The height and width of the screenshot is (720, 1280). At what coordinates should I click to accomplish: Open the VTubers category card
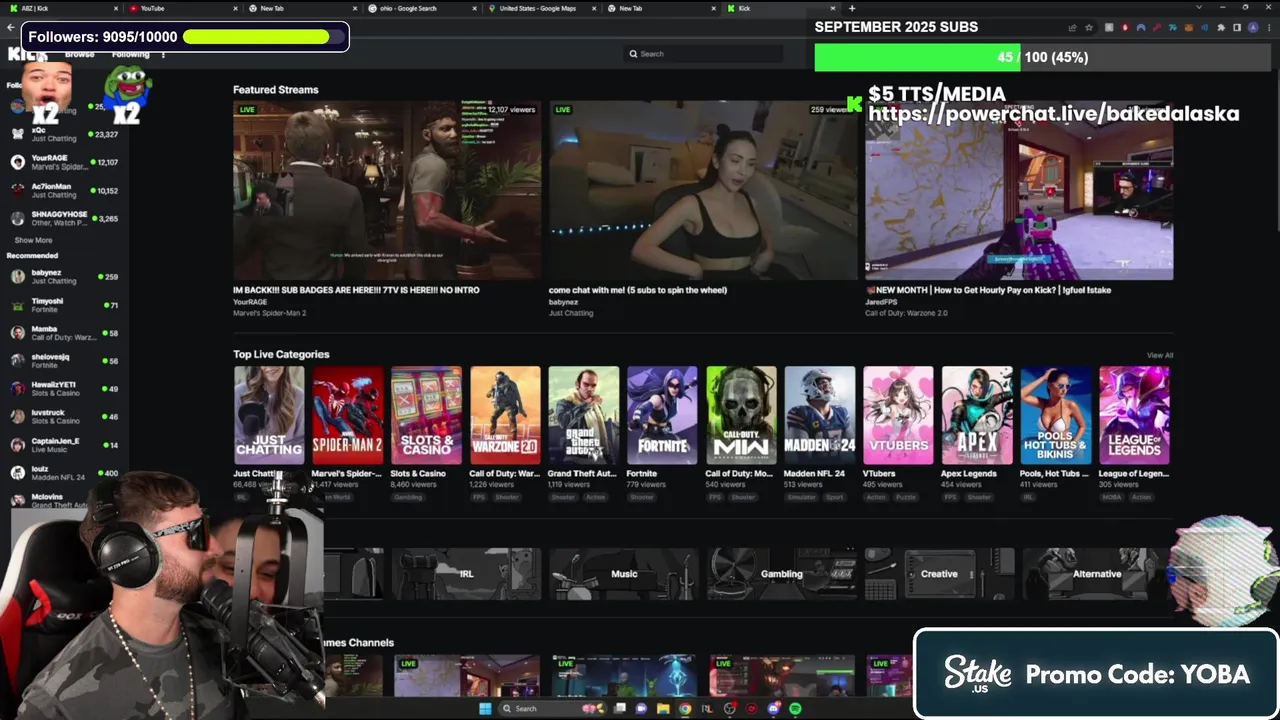pos(898,415)
